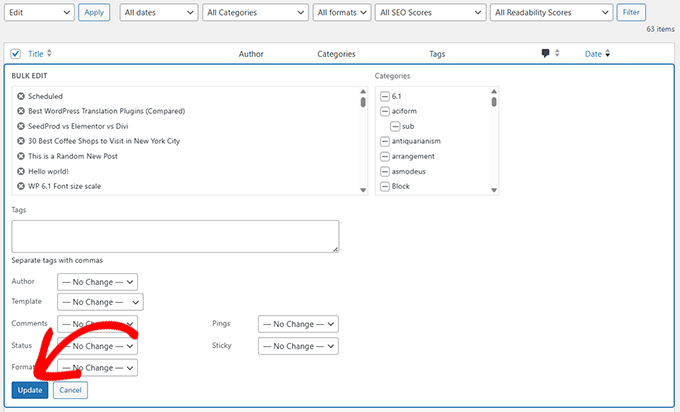Click the comments bubble column icon

coord(545,53)
